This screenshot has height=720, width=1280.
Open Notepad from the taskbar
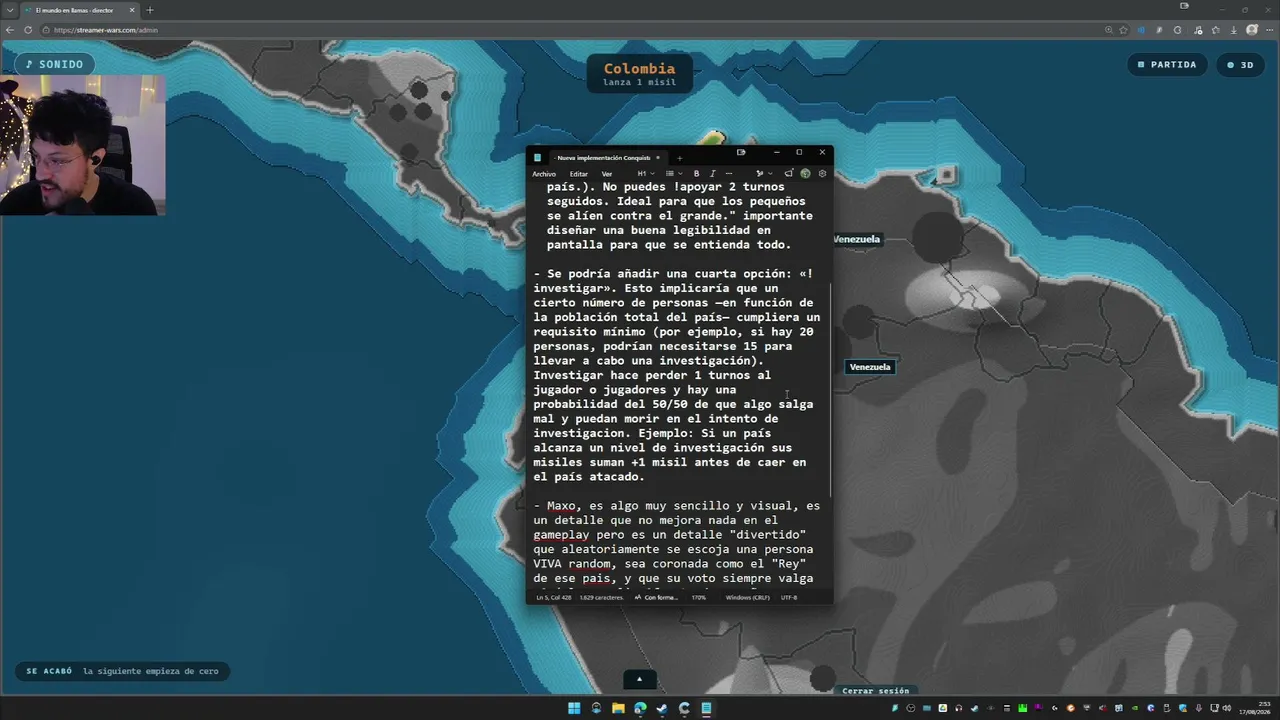706,708
